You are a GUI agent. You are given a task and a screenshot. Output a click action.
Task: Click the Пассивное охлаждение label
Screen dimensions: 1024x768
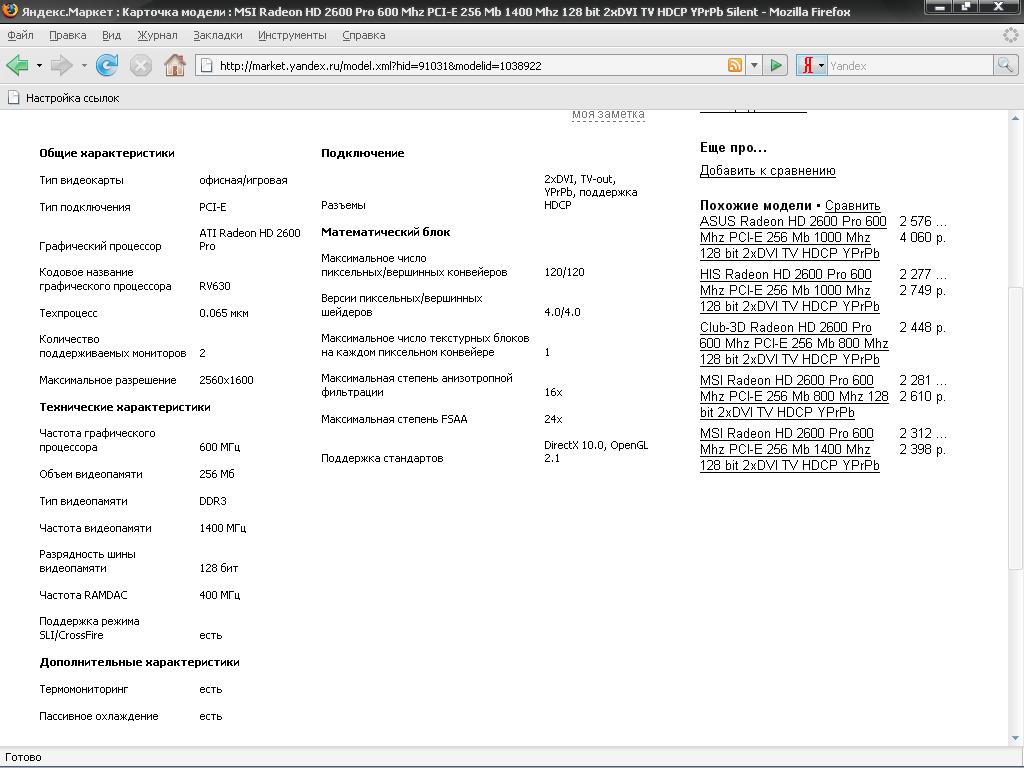click(99, 716)
